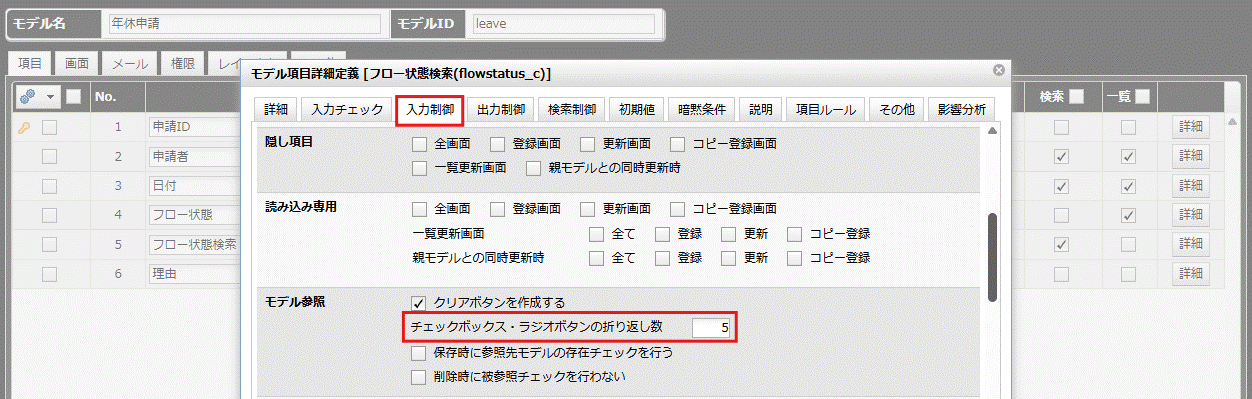Viewport: 1252px width, 399px height.
Task: Switch to the 影響分析 tab
Action: pos(961,109)
